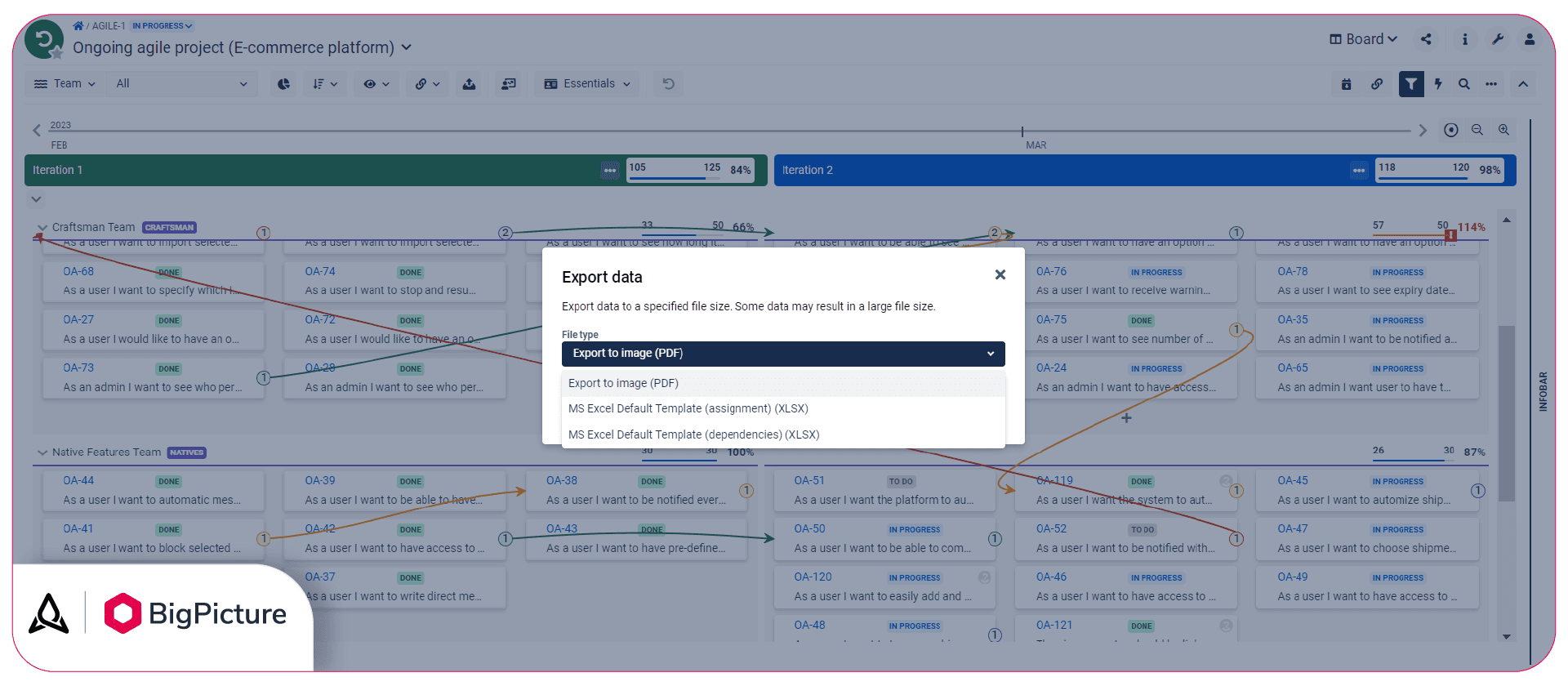Click the user profile icon
Viewport: 1568px width, 686px height.
(x=1530, y=39)
